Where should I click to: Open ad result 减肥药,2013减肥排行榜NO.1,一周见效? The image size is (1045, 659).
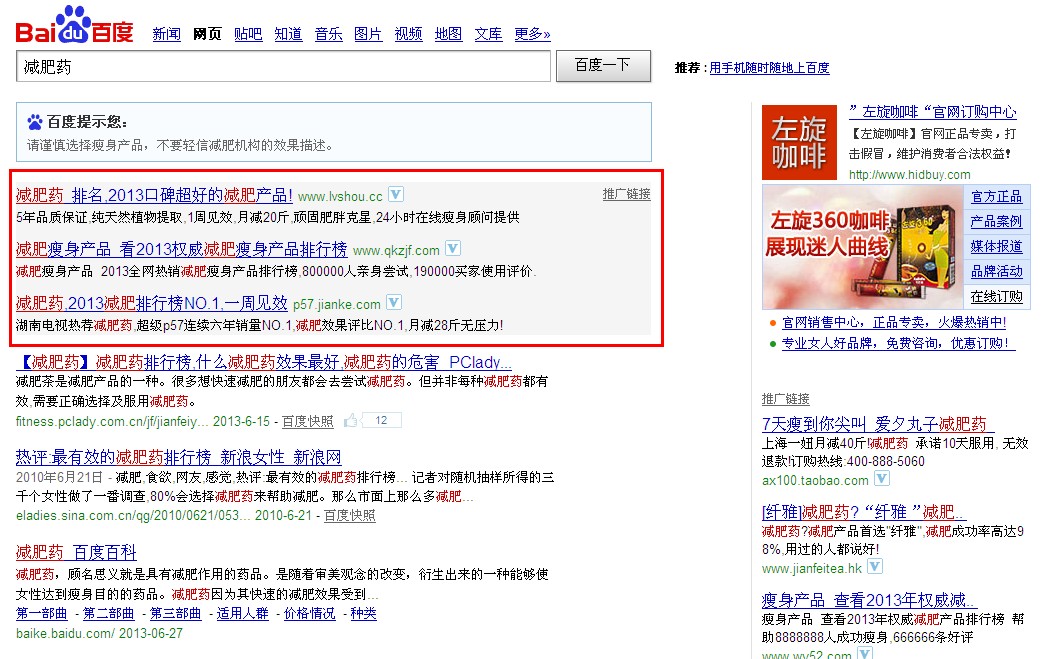pos(151,303)
